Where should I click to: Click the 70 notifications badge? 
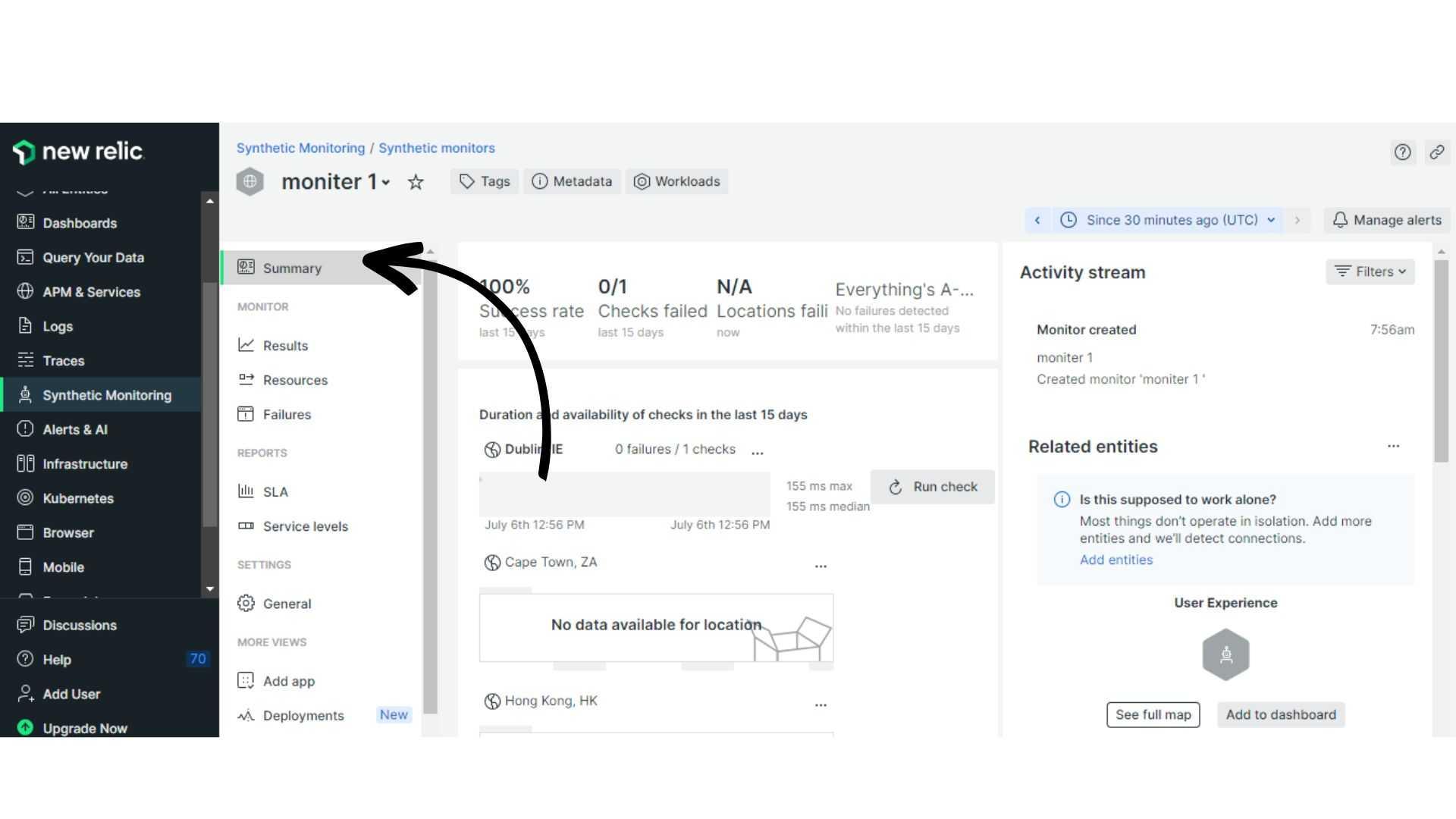(197, 659)
